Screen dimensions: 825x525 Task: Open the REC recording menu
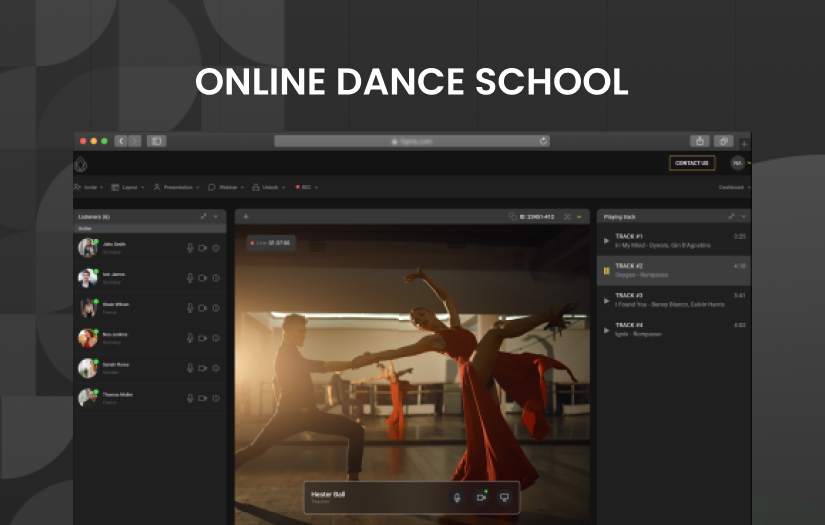click(306, 187)
